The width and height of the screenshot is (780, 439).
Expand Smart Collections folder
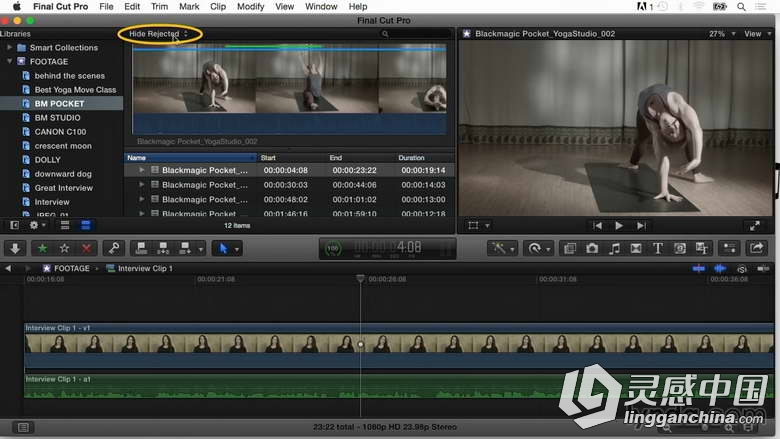pyautogui.click(x=9, y=47)
